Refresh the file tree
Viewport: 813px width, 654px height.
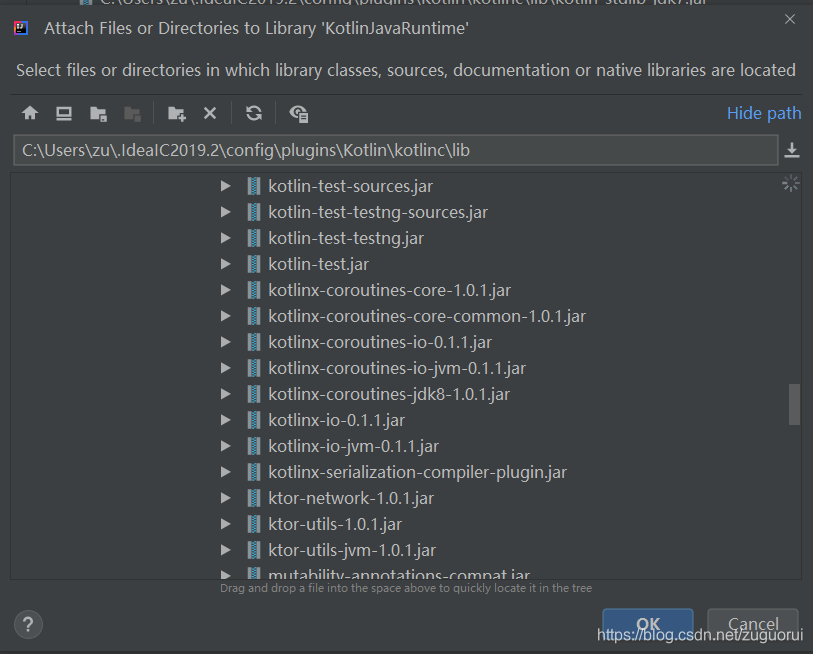(x=254, y=113)
